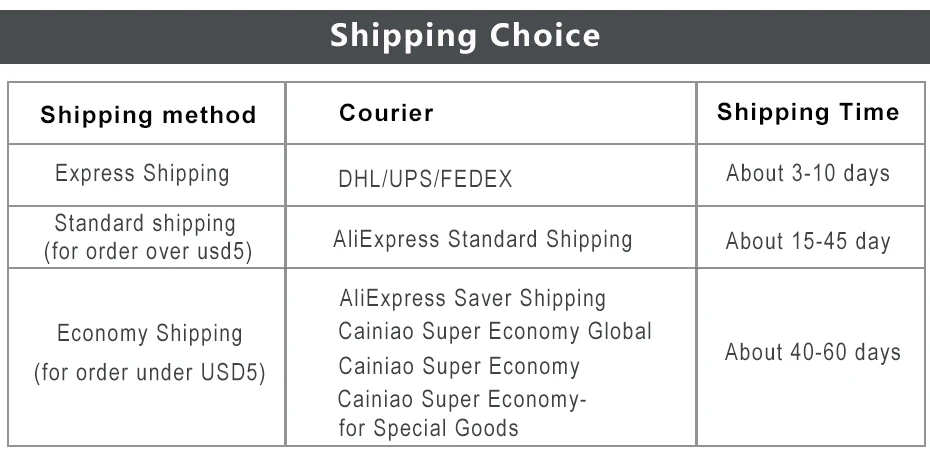The height and width of the screenshot is (450, 930).
Task: Click the Economy Shipping label
Action: [149, 334]
